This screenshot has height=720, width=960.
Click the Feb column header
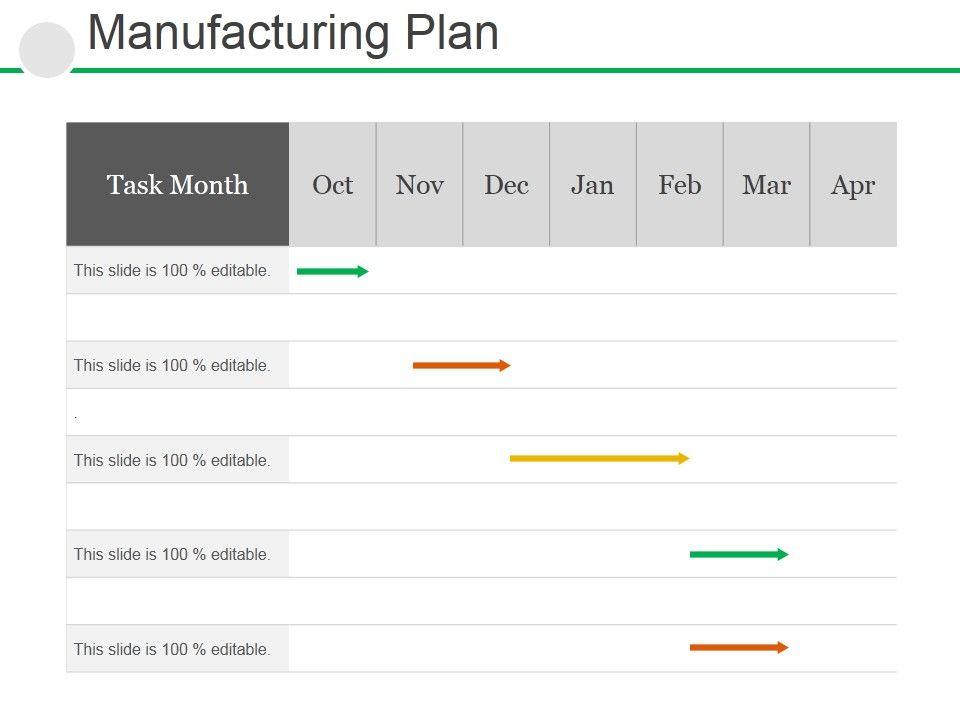tap(680, 185)
